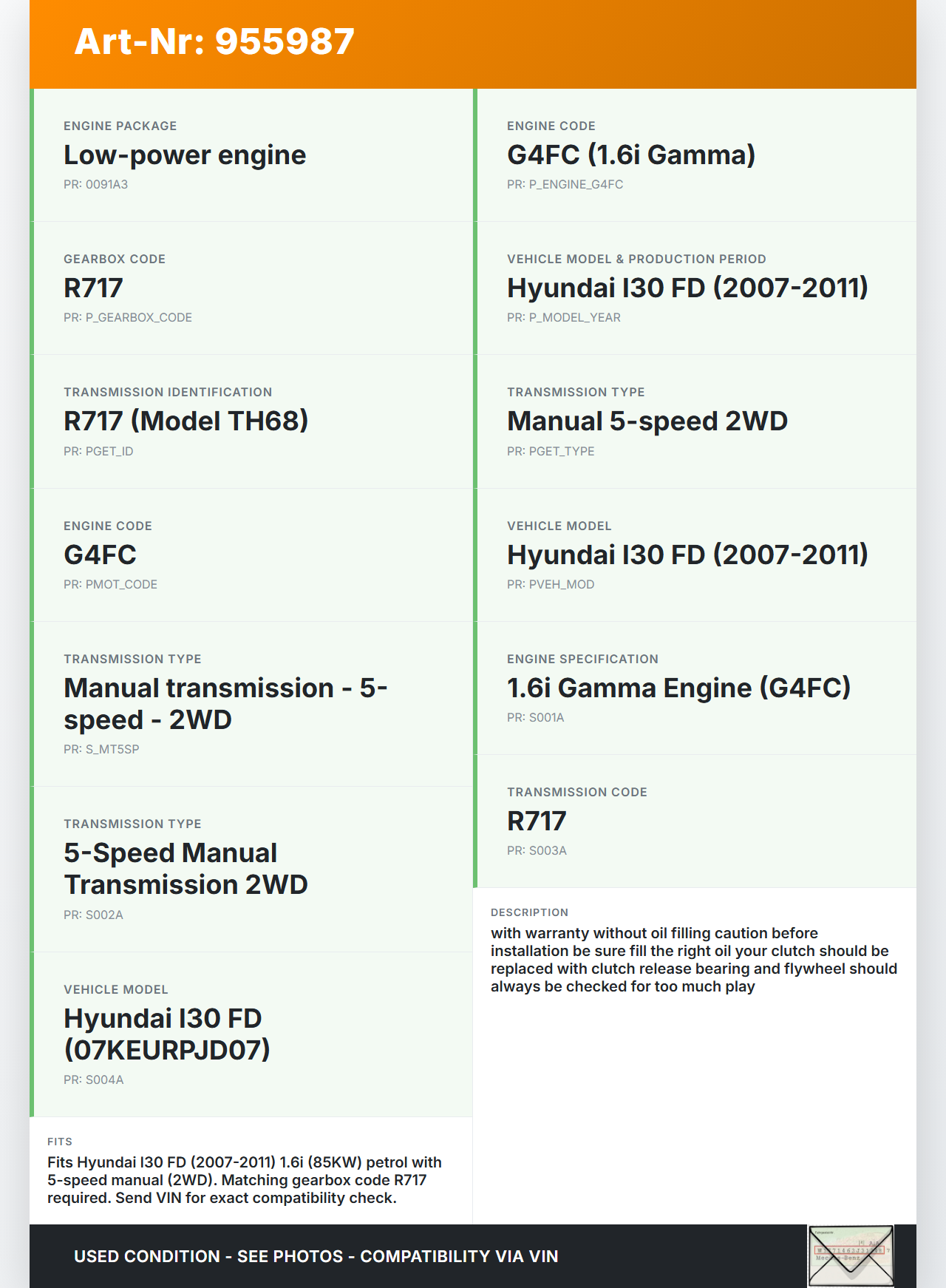Click the 5-Speed Manual Transmission 2WD entry
This screenshot has height=1288, width=946.
click(x=186, y=869)
